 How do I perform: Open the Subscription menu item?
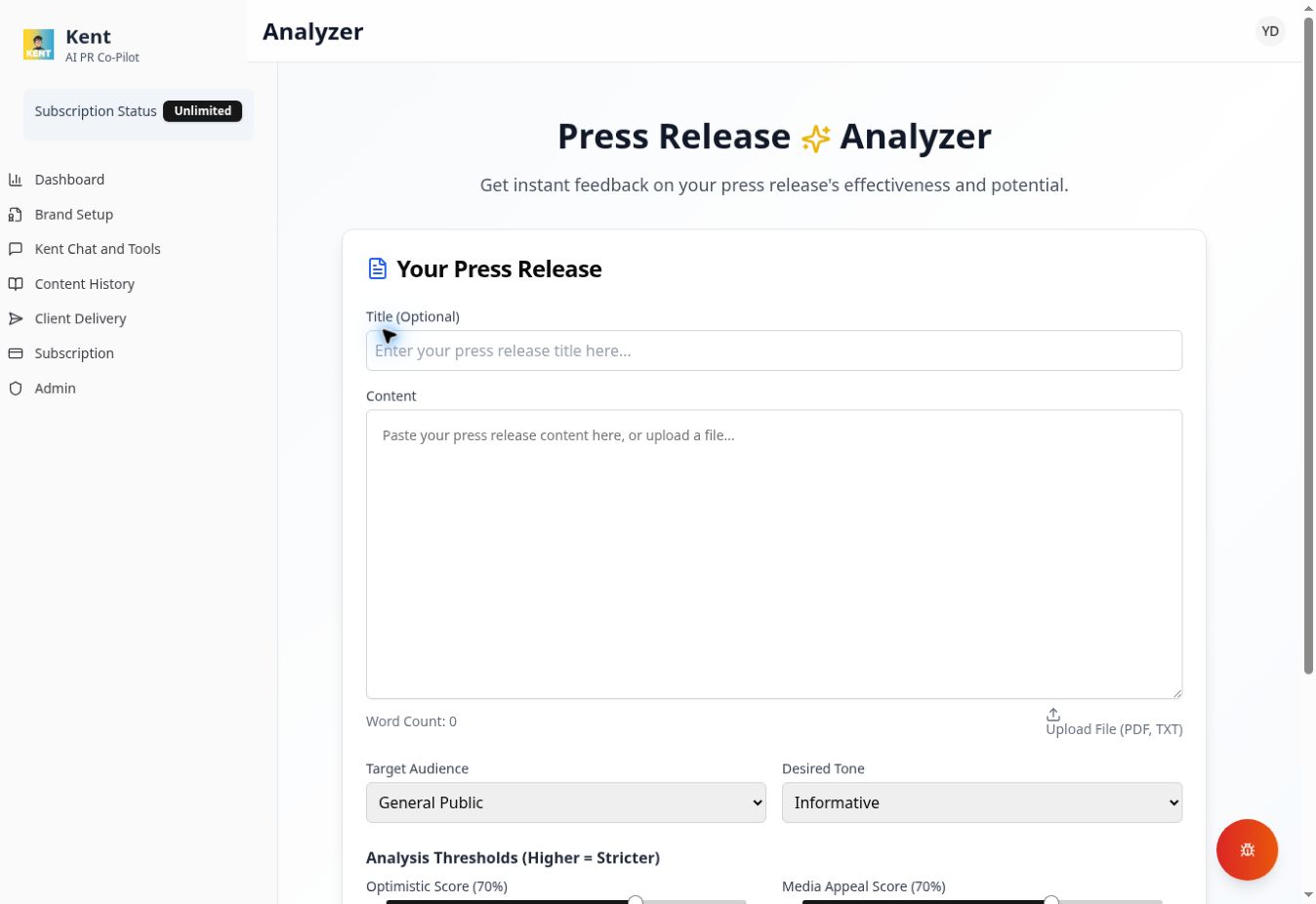tap(74, 353)
